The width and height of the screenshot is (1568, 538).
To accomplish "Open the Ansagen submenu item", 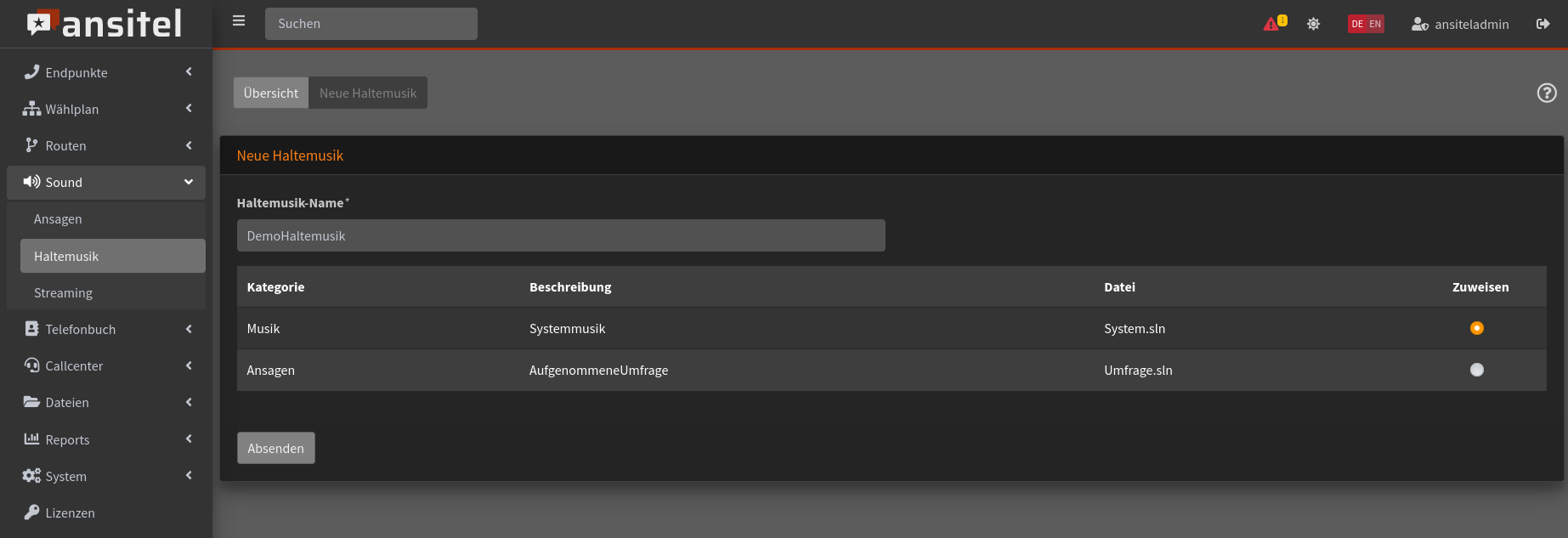I will (x=58, y=218).
